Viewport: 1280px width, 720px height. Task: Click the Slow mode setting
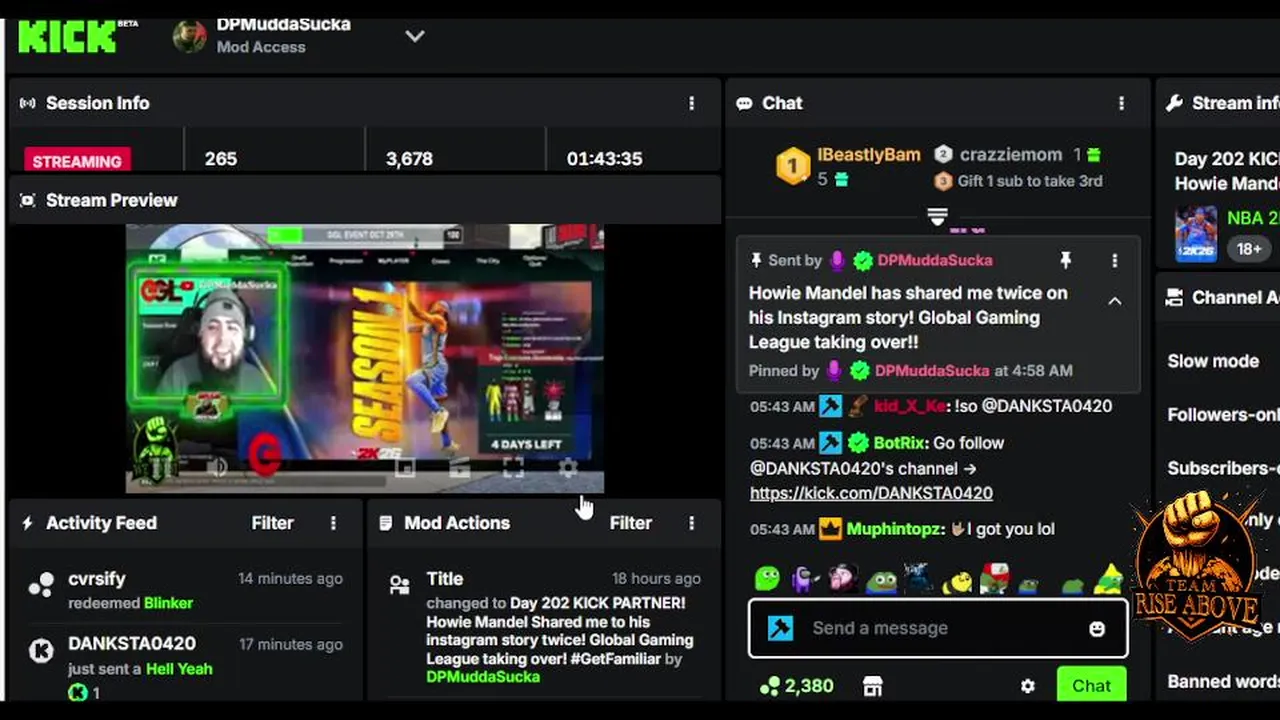[x=1213, y=361]
